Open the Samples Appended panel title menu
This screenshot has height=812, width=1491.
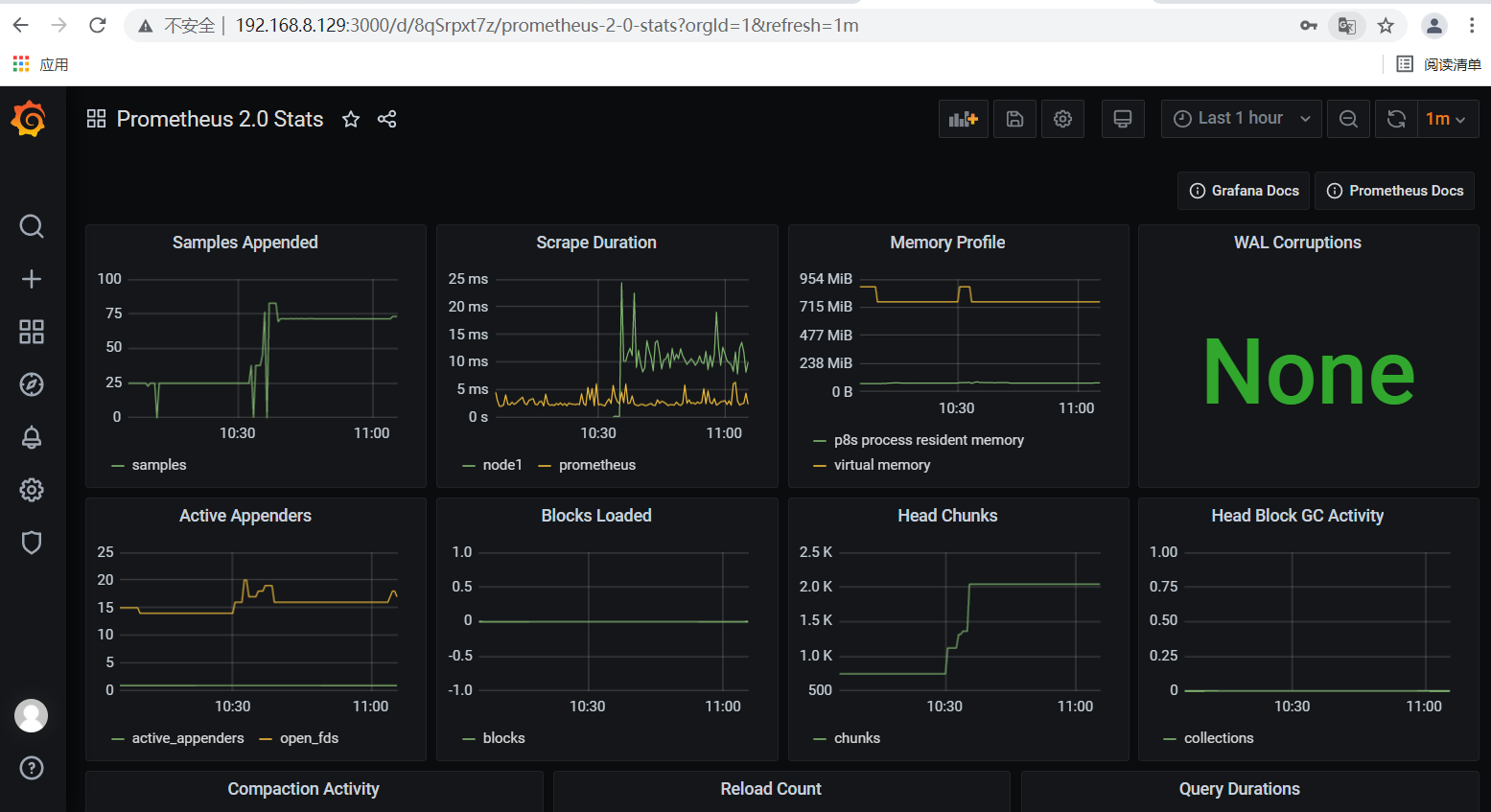245,243
